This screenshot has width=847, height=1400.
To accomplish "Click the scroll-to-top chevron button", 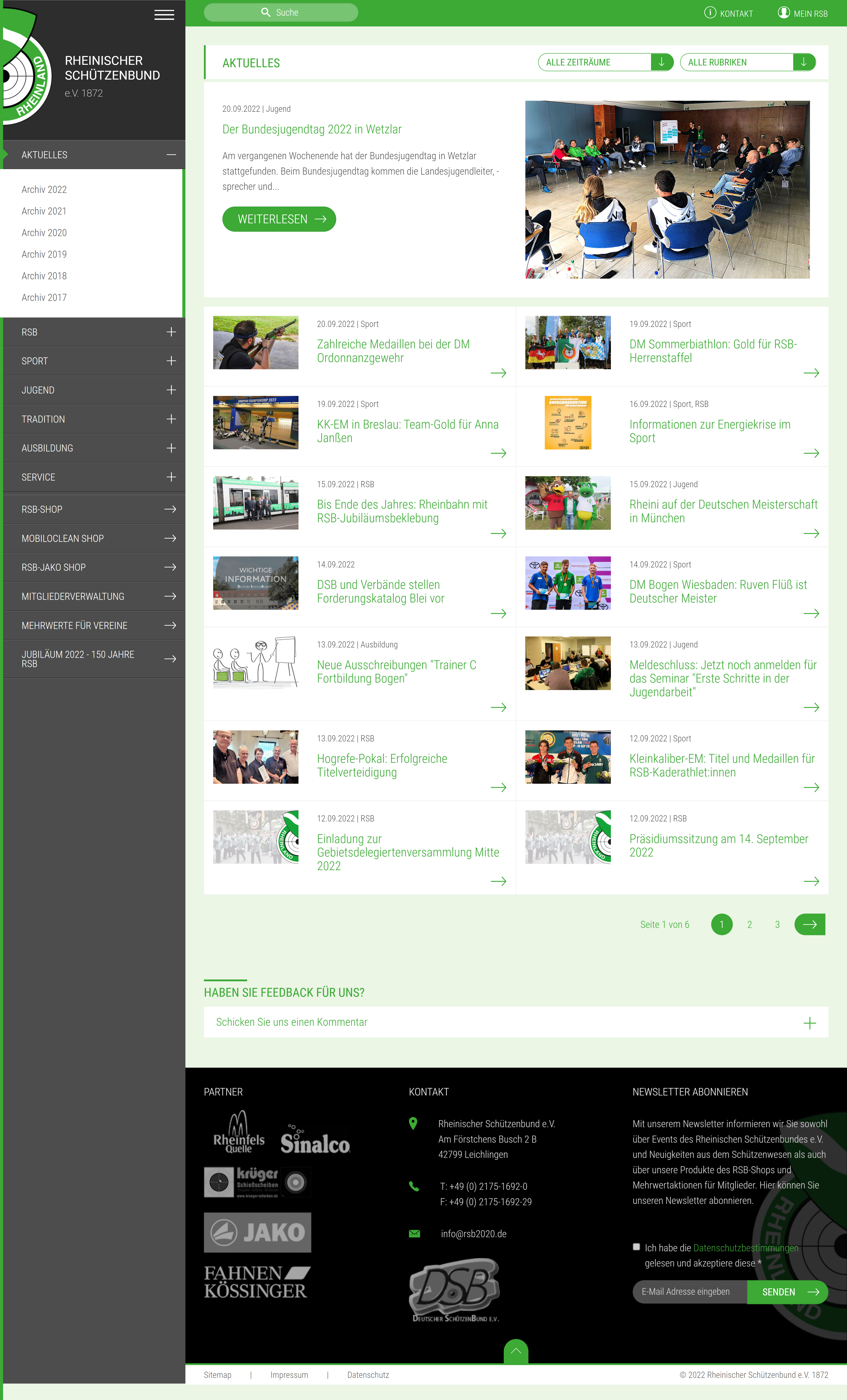I will (516, 1351).
